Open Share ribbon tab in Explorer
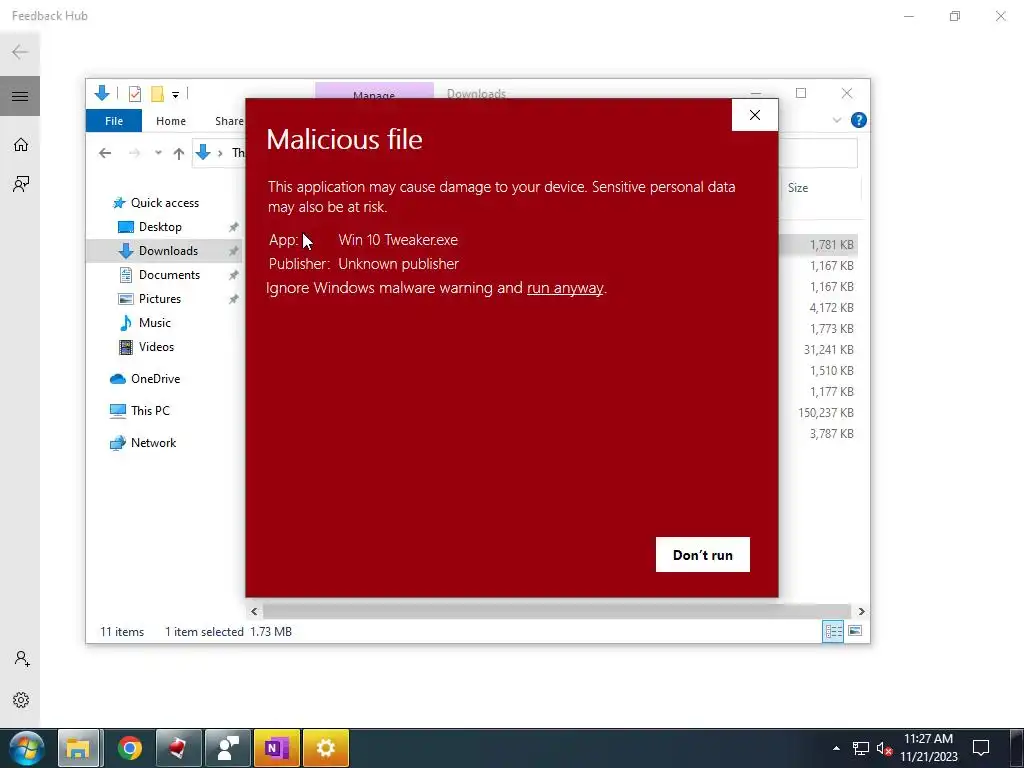Image resolution: width=1024 pixels, height=768 pixels. [x=229, y=121]
